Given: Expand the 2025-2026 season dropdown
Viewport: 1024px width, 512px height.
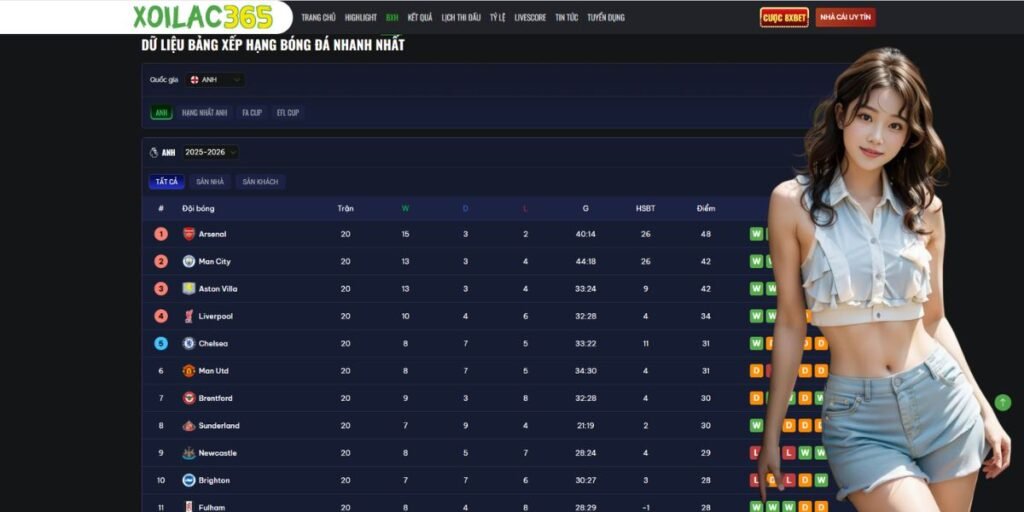Looking at the screenshot, I should [210, 153].
